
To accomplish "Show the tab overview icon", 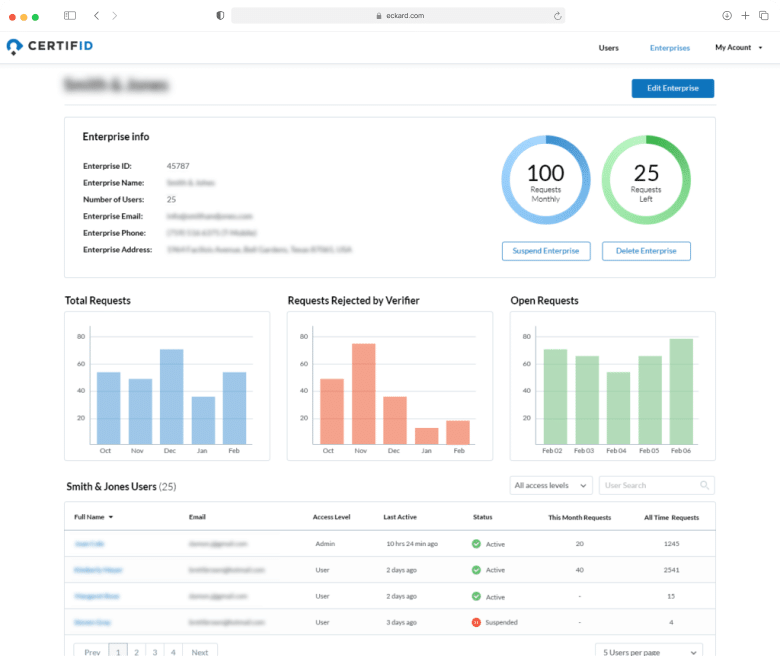I will click(764, 16).
